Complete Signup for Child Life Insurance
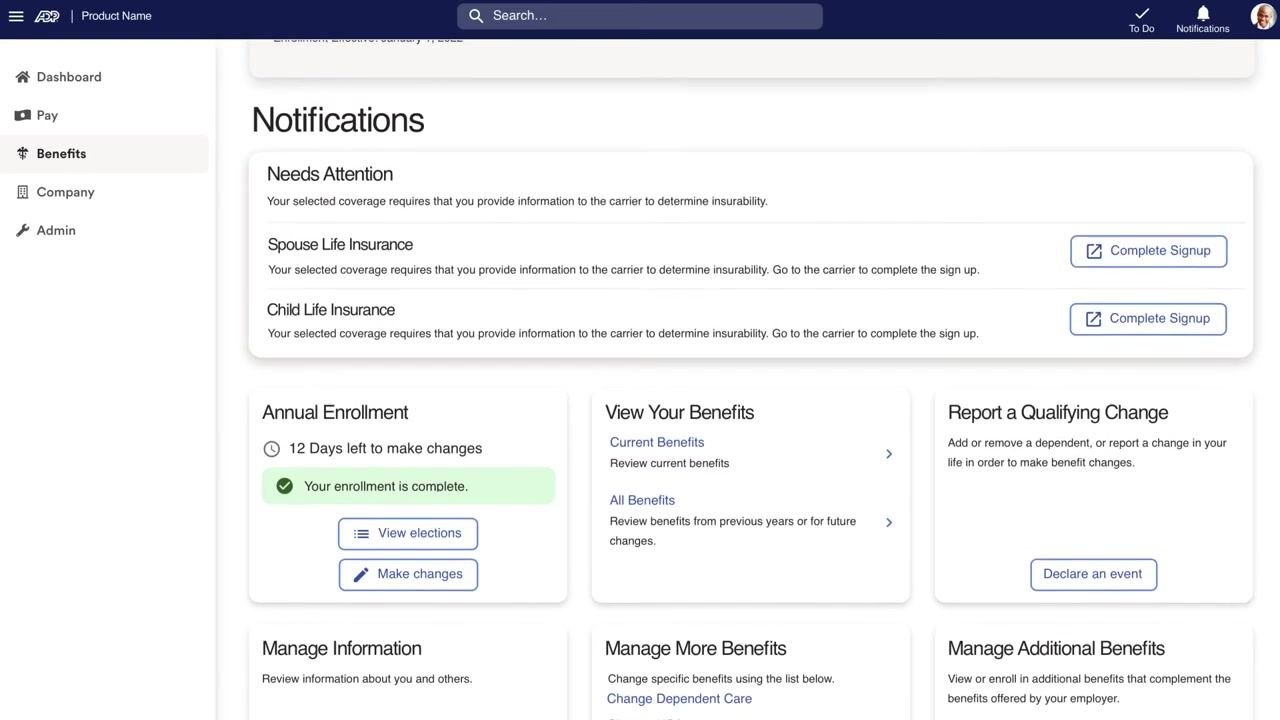 pyautogui.click(x=1148, y=319)
